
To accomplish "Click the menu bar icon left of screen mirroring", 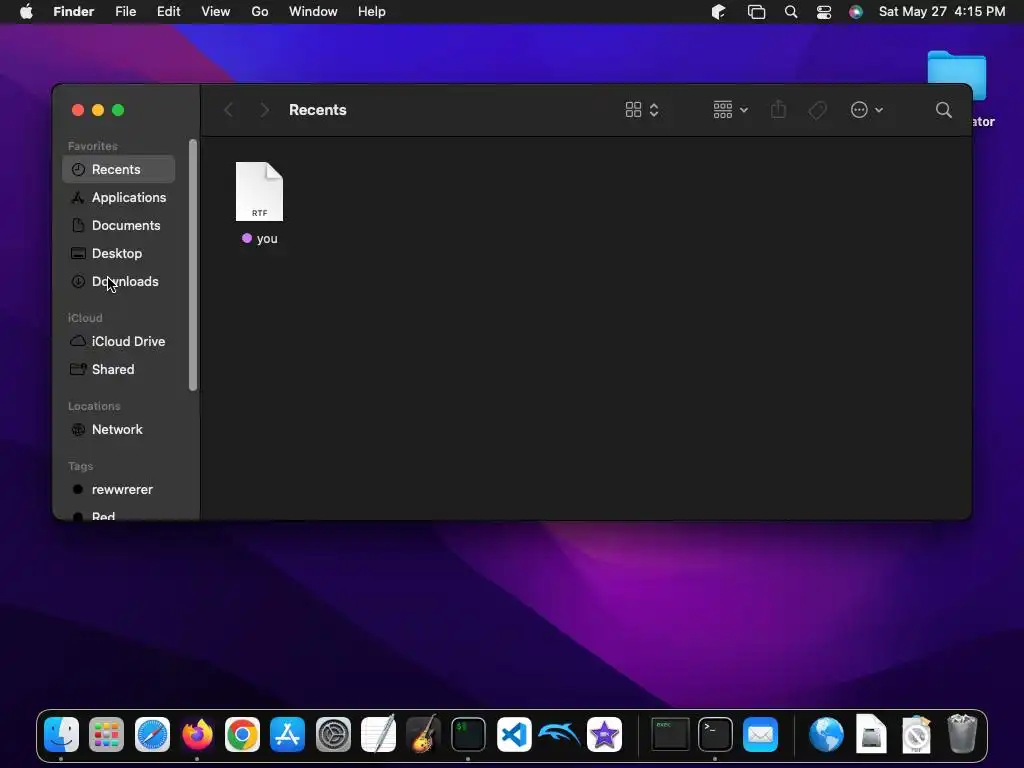I will coord(718,12).
